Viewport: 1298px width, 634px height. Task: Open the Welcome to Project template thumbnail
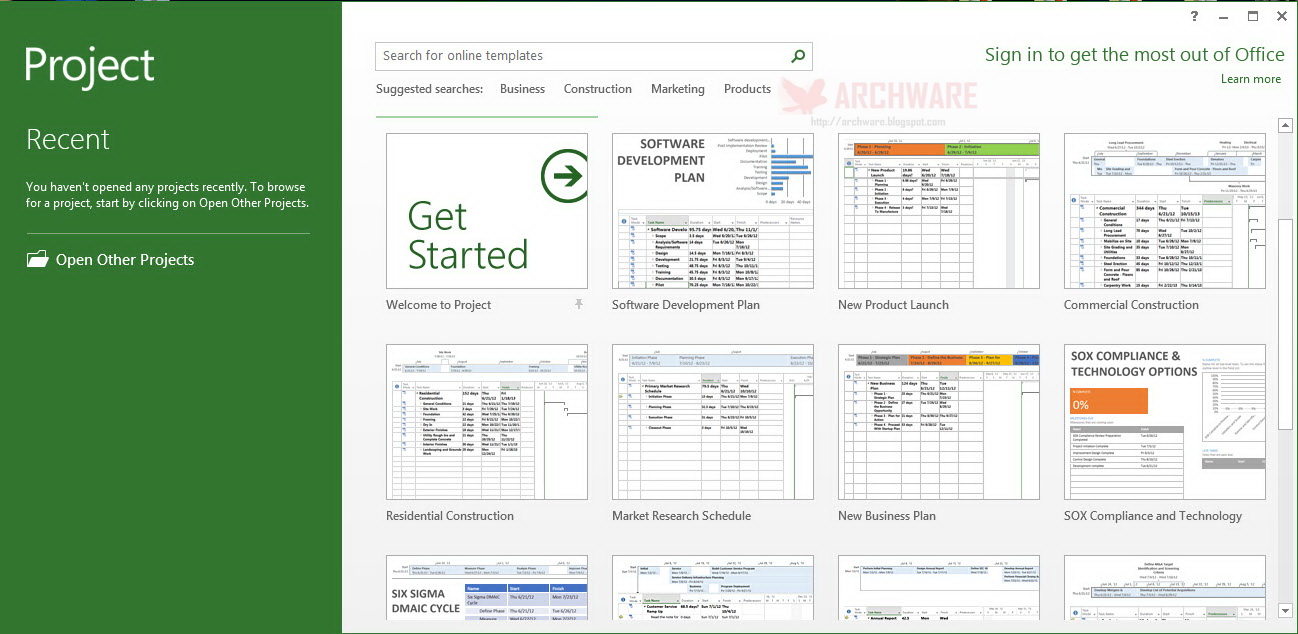coord(487,211)
